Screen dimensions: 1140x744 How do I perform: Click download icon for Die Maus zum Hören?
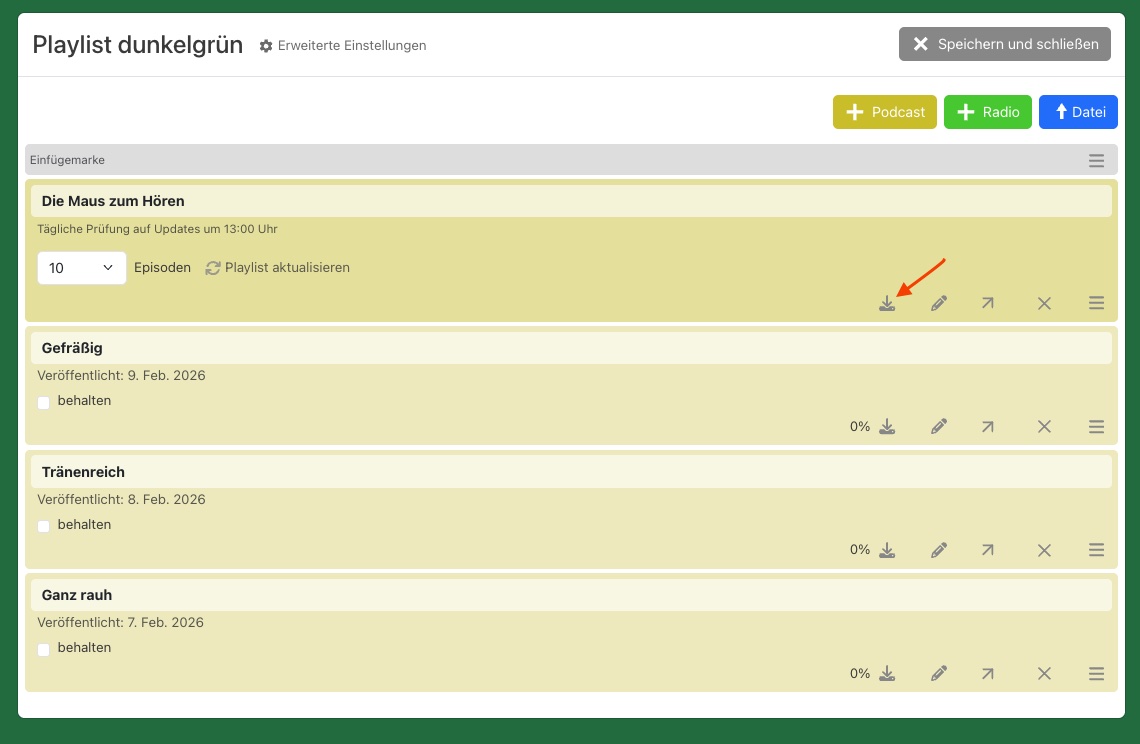coord(887,304)
